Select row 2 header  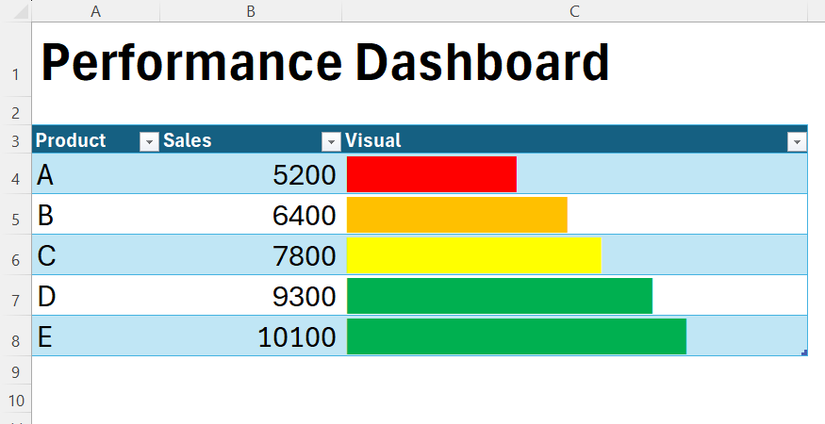(16, 112)
